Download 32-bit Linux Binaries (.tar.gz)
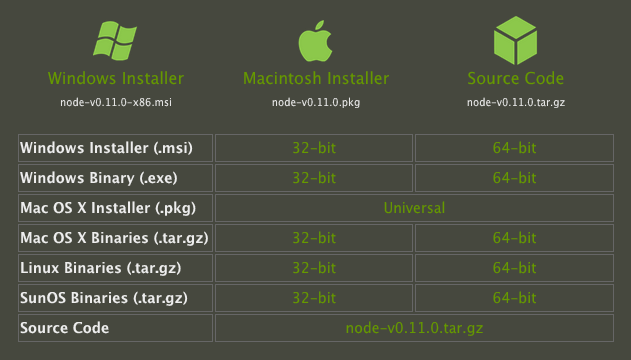Image resolution: width=631 pixels, height=360 pixels. tap(314, 268)
